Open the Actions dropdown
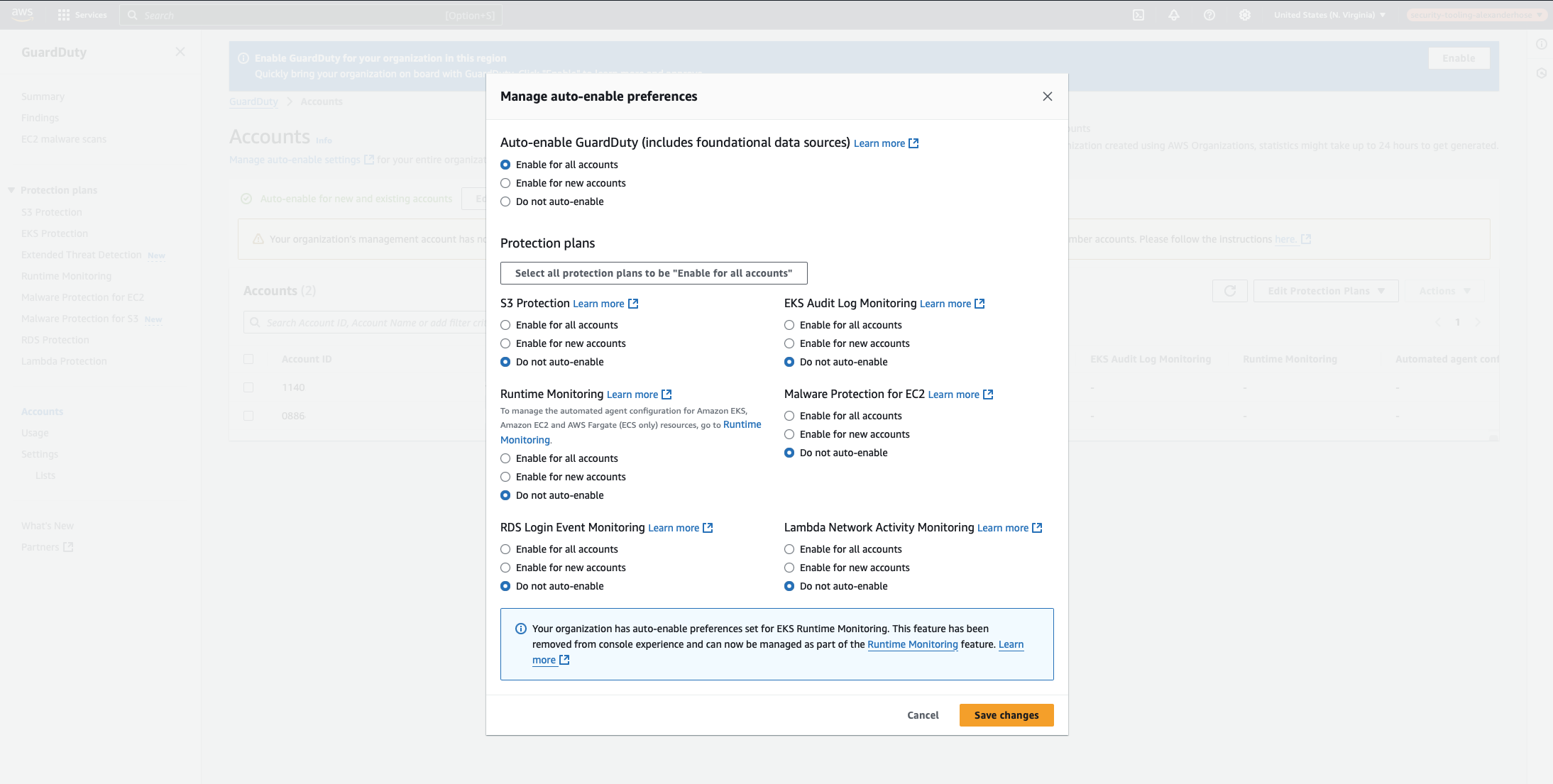 (1444, 291)
